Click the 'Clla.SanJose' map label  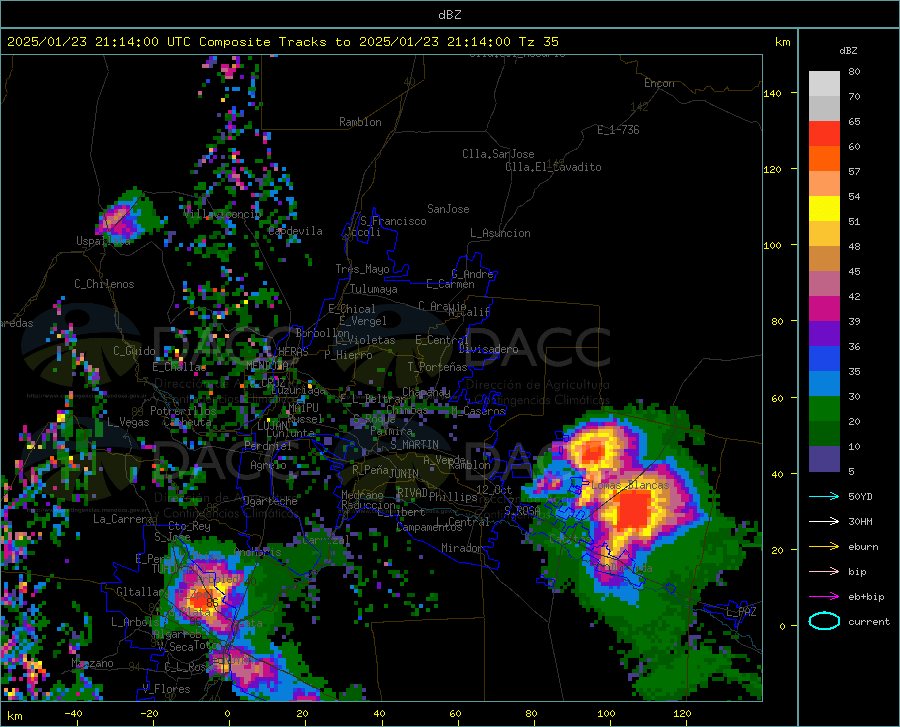click(x=498, y=154)
